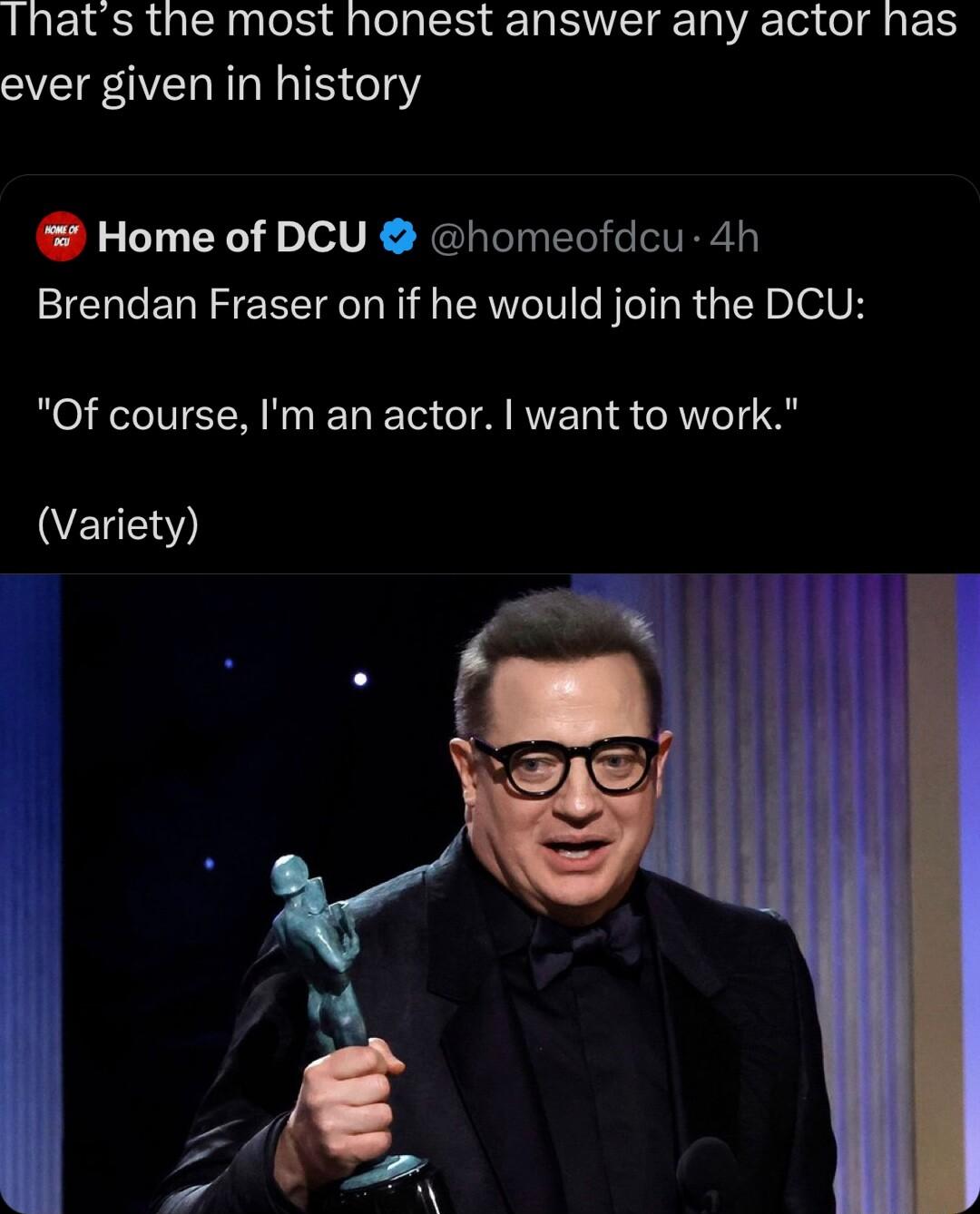Click the (Variety) source text

119,524
